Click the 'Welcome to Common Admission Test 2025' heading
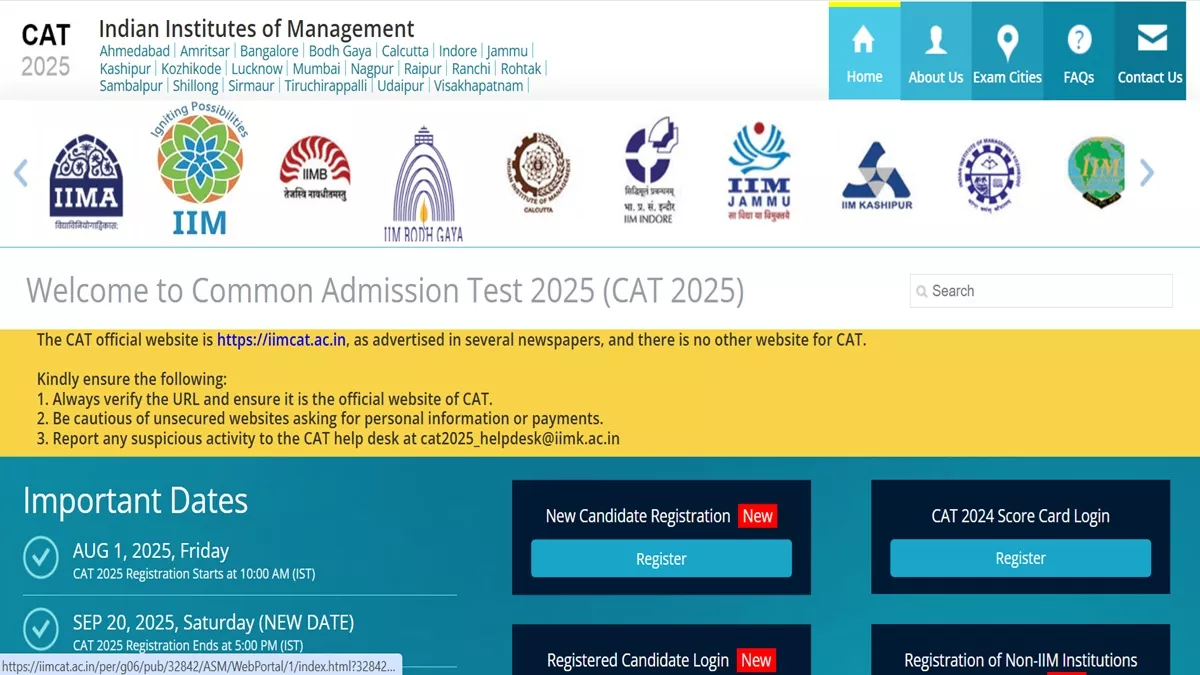The height and width of the screenshot is (675, 1200). (385, 291)
